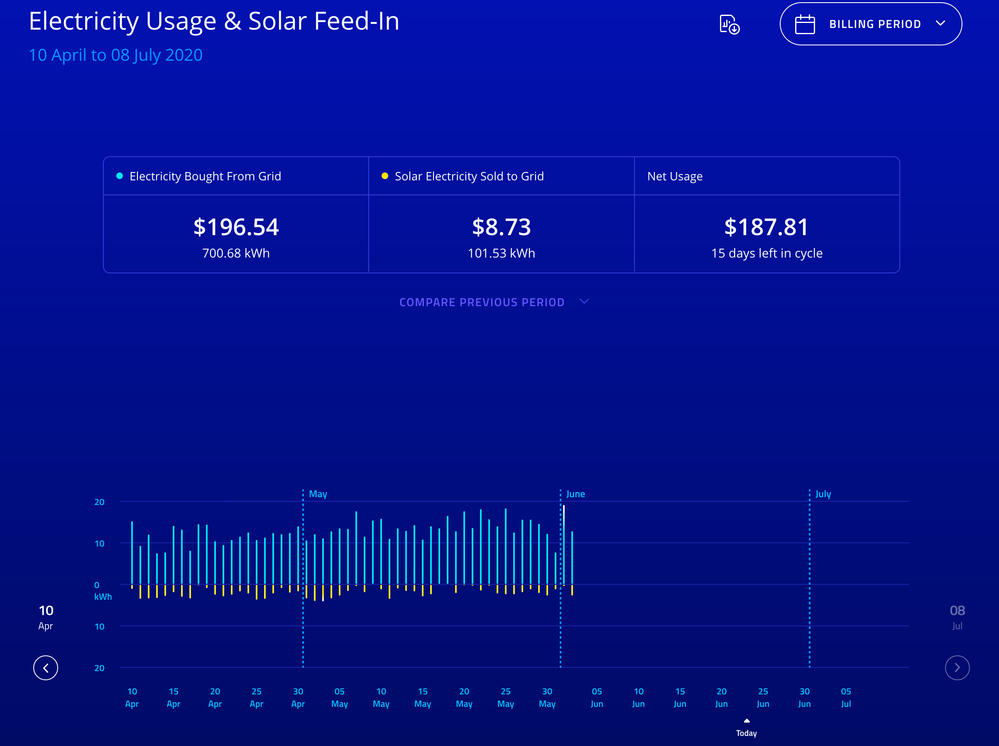
Task: Open the Billing Period dropdown chevron
Action: [x=940, y=24]
